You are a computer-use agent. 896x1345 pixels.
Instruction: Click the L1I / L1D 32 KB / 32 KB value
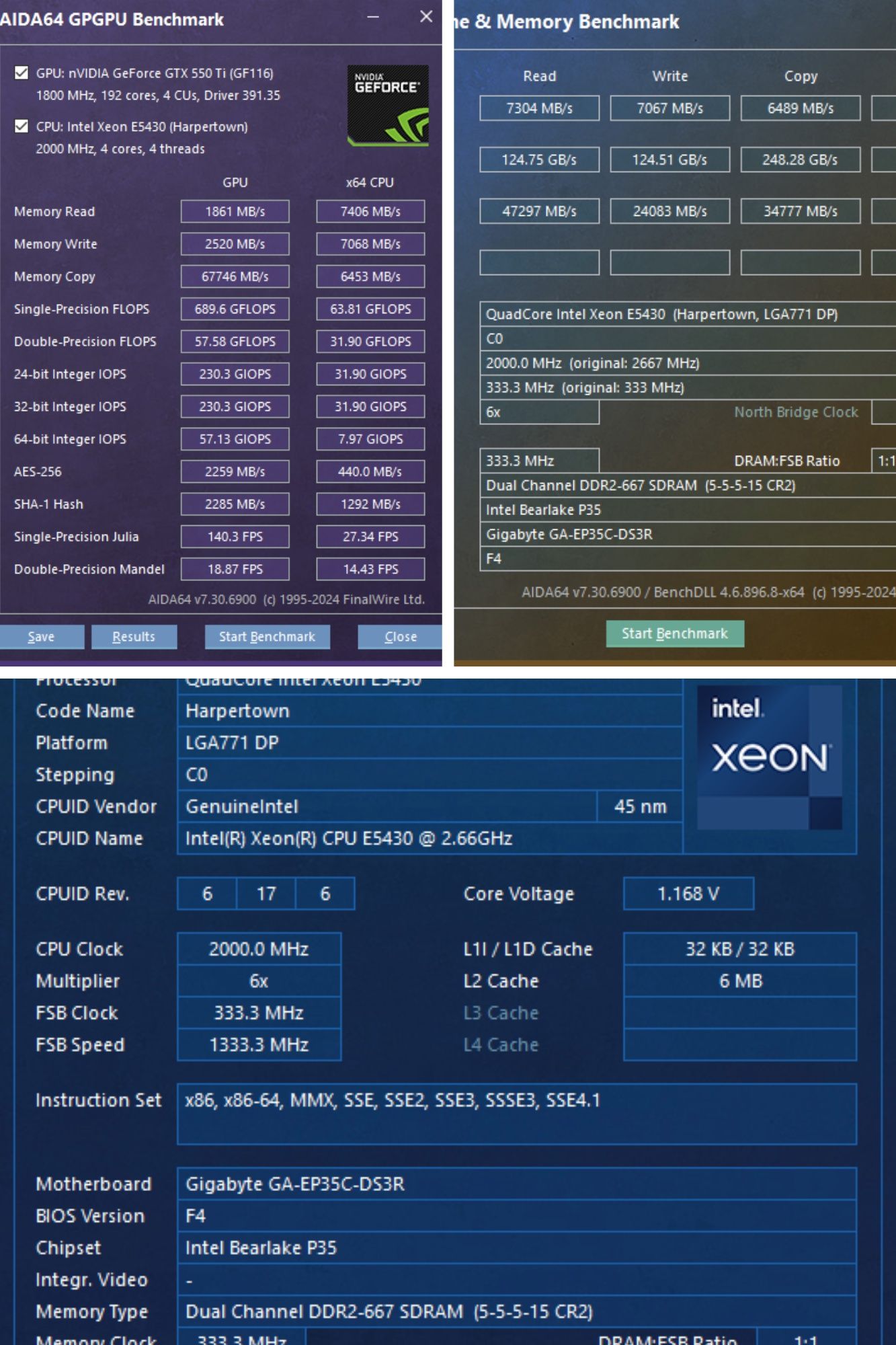point(740,949)
